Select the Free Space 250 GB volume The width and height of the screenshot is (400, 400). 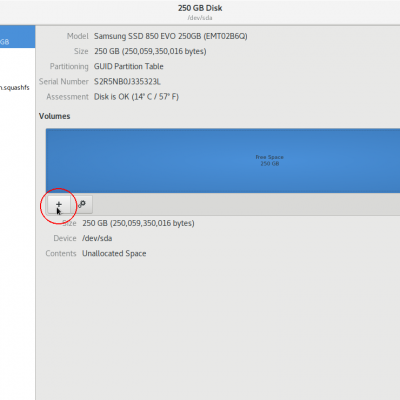pos(223,161)
